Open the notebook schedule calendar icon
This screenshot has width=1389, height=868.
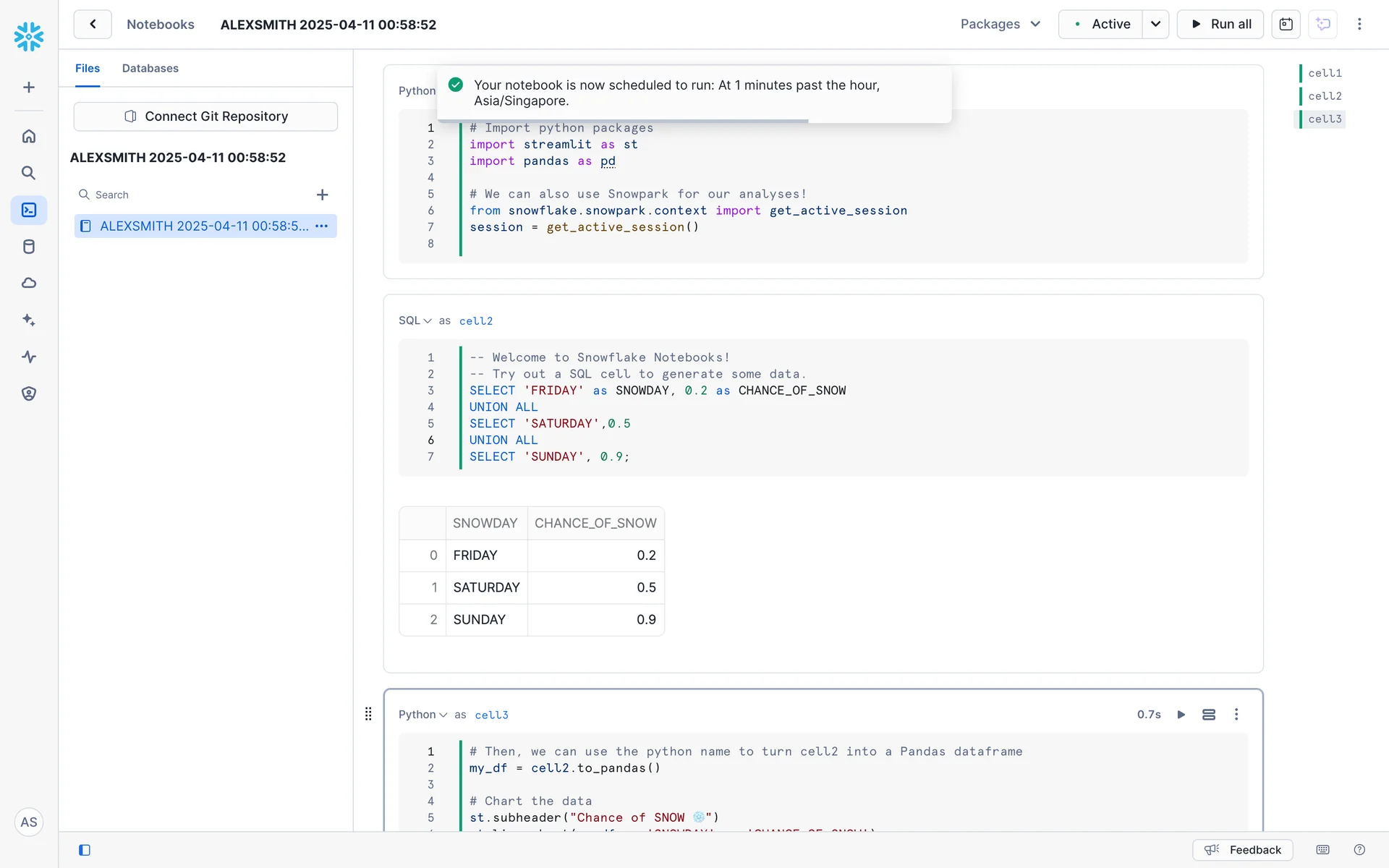[1286, 24]
